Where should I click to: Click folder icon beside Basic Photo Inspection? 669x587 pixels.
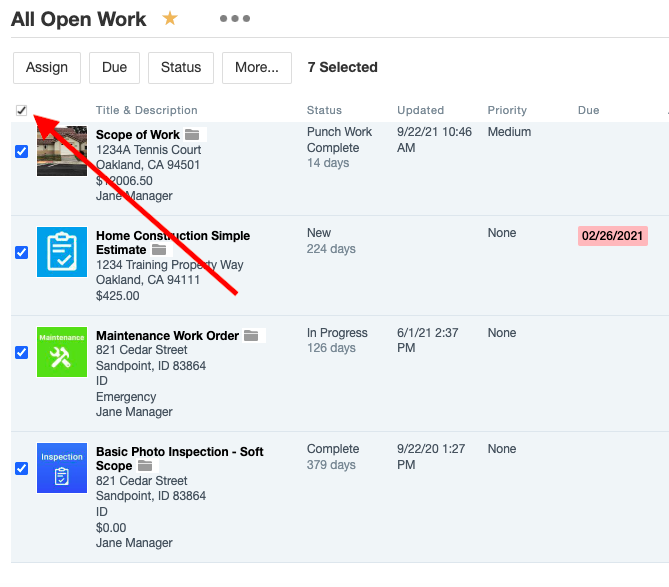[x=145, y=466]
